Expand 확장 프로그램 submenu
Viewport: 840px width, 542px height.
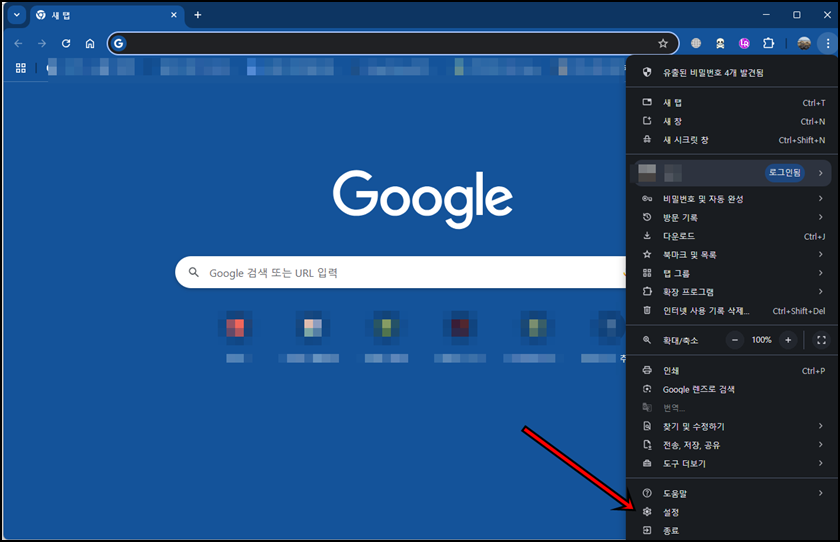pos(732,292)
